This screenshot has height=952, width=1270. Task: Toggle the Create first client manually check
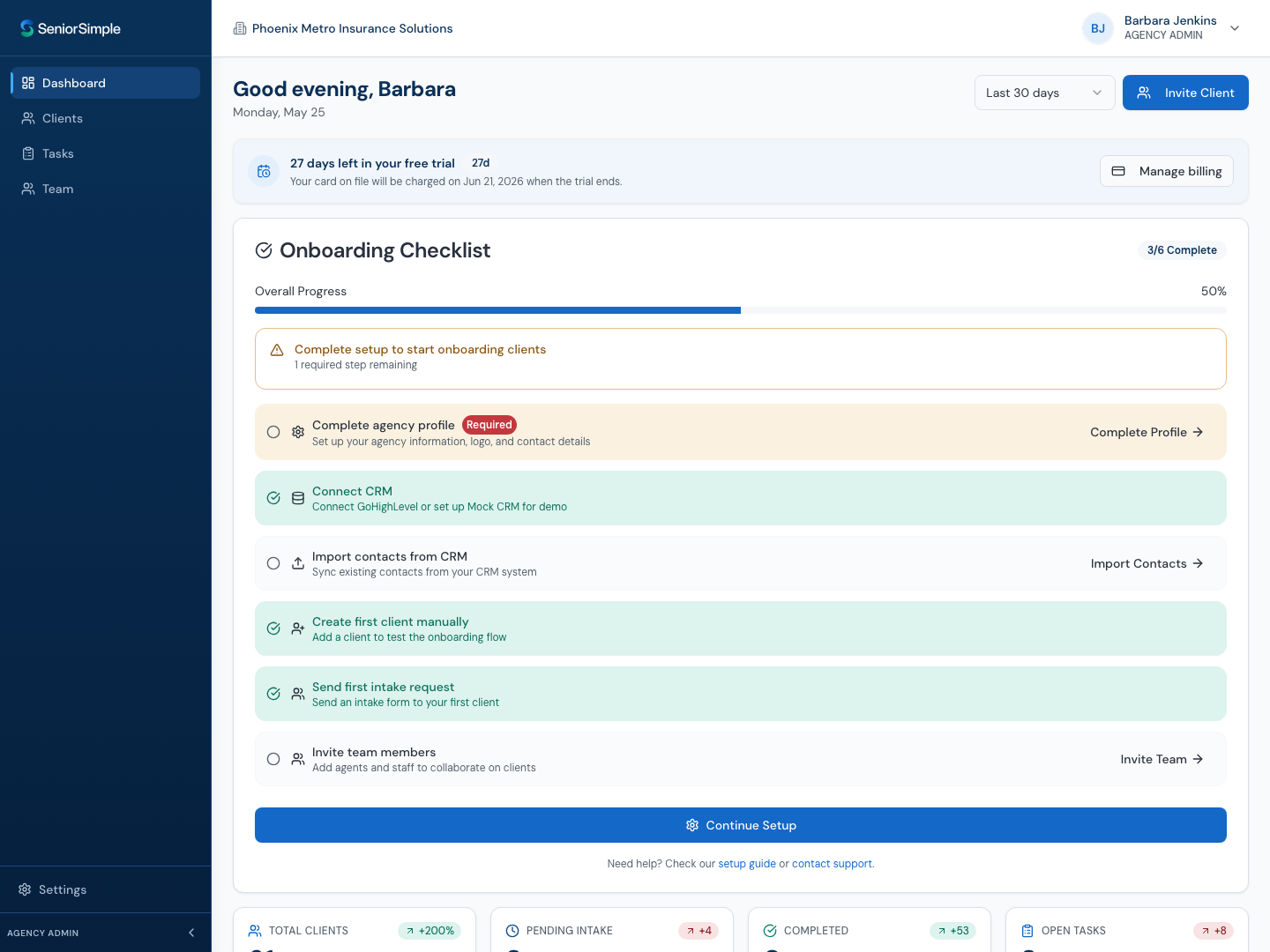273,628
